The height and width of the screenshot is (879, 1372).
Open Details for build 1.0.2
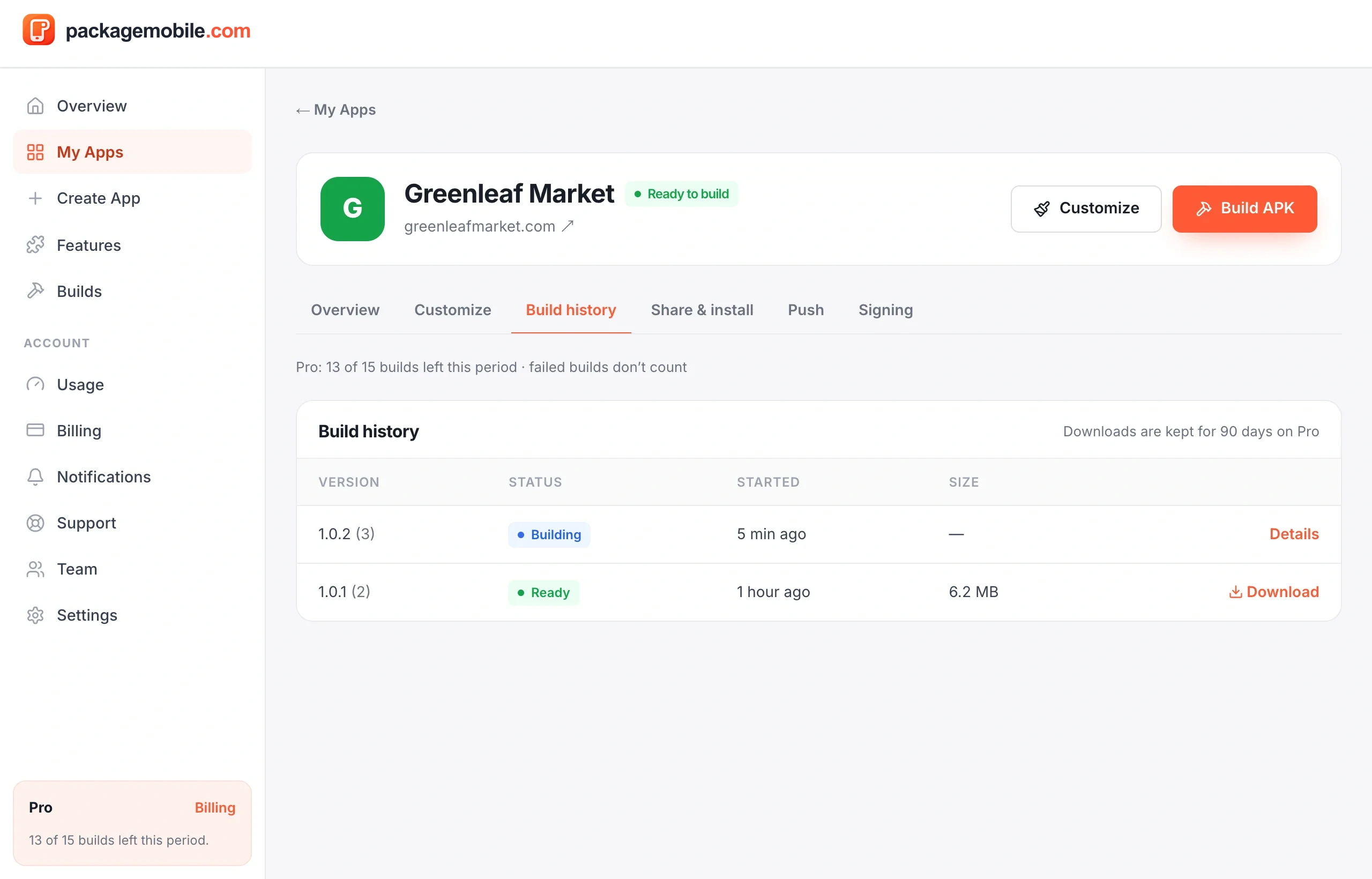click(x=1294, y=534)
